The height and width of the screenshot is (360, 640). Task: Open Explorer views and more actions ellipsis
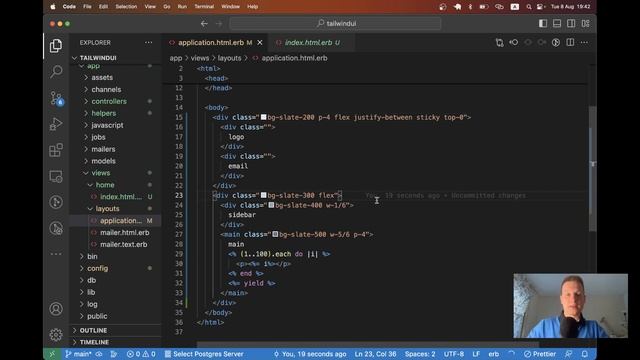click(x=148, y=42)
